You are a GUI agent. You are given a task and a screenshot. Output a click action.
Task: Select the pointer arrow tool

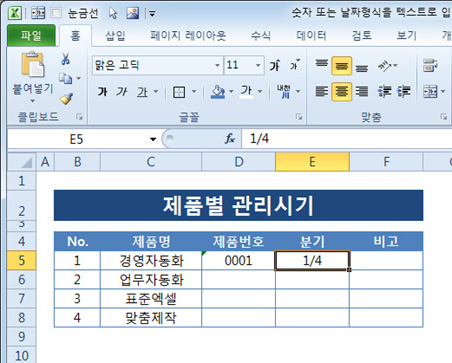(x=113, y=13)
